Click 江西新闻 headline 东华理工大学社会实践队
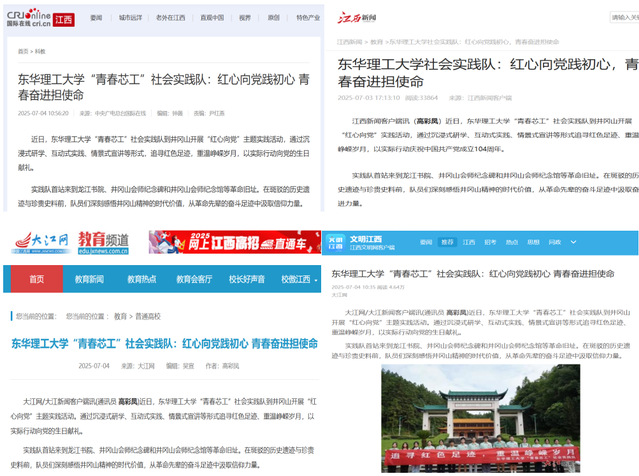The height and width of the screenshot is (476, 639). tap(488, 73)
